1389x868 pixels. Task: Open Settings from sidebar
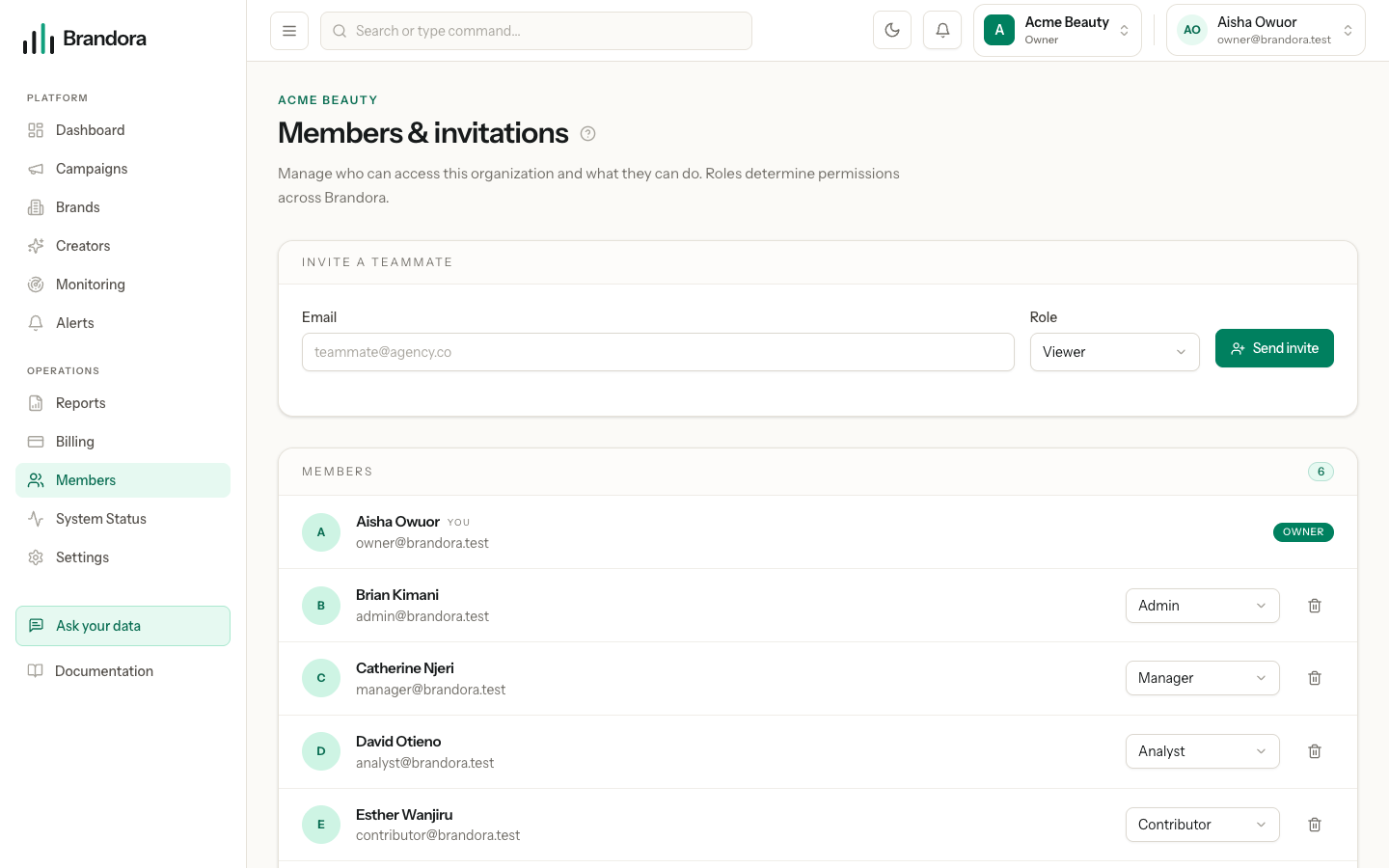click(x=123, y=557)
